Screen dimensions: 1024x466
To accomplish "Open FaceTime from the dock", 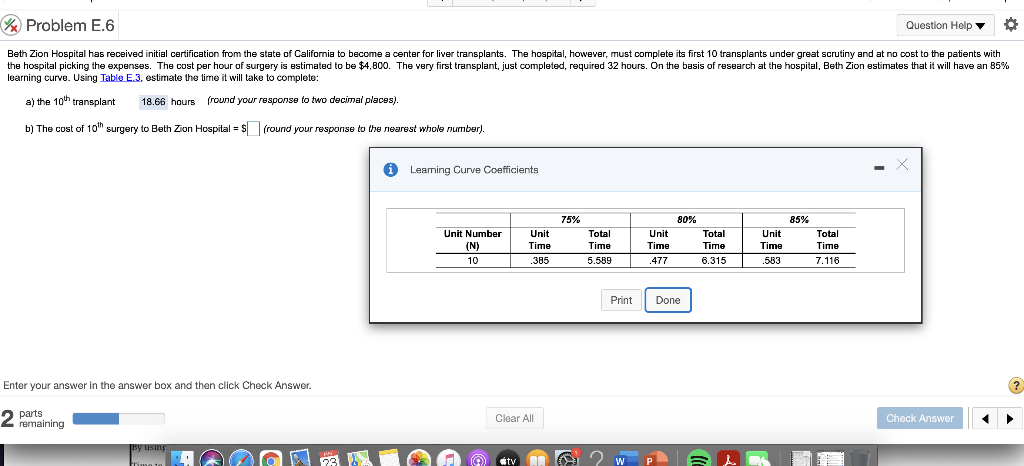I will pos(758,458).
